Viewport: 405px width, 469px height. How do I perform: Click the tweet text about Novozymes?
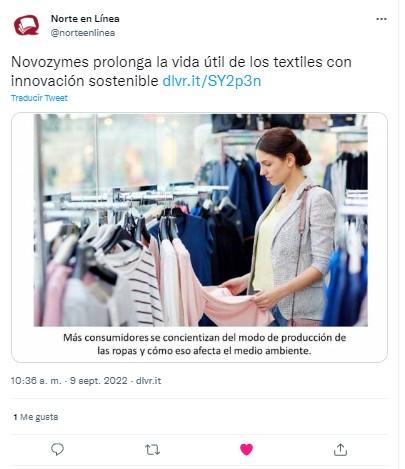tap(181, 71)
